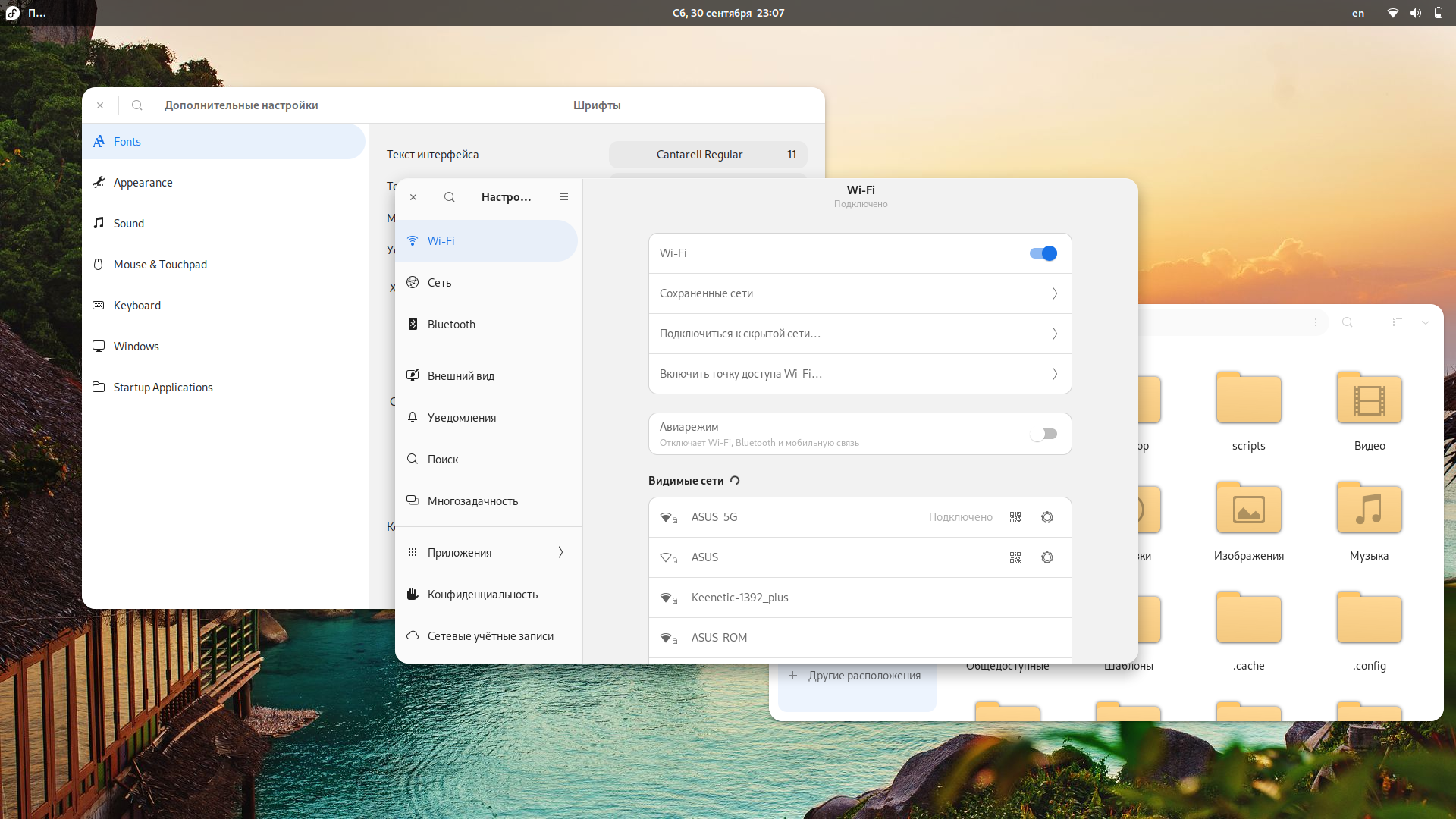Click Другие расположения in Files

point(857,675)
